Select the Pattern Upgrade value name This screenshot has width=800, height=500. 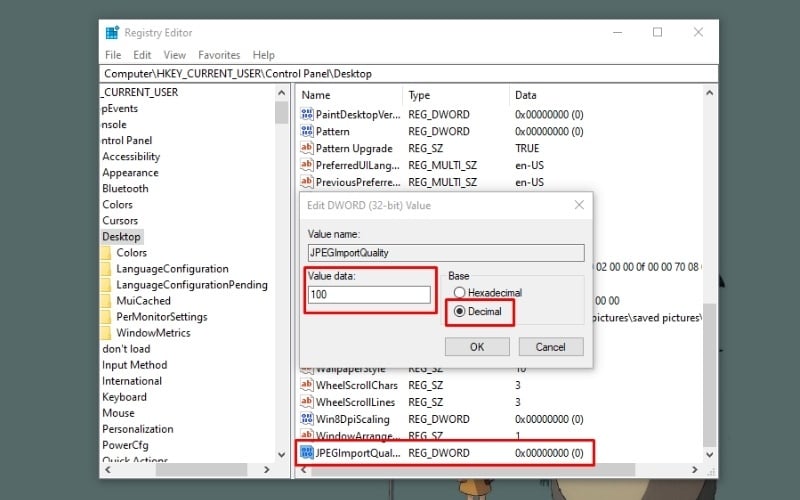click(x=354, y=148)
